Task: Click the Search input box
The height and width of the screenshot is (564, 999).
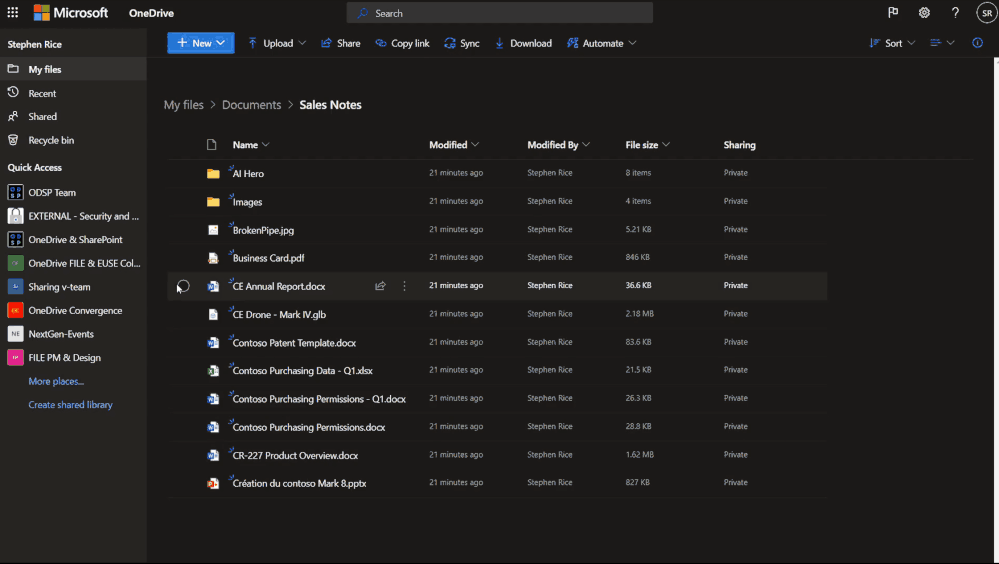Action: pyautogui.click(x=500, y=13)
